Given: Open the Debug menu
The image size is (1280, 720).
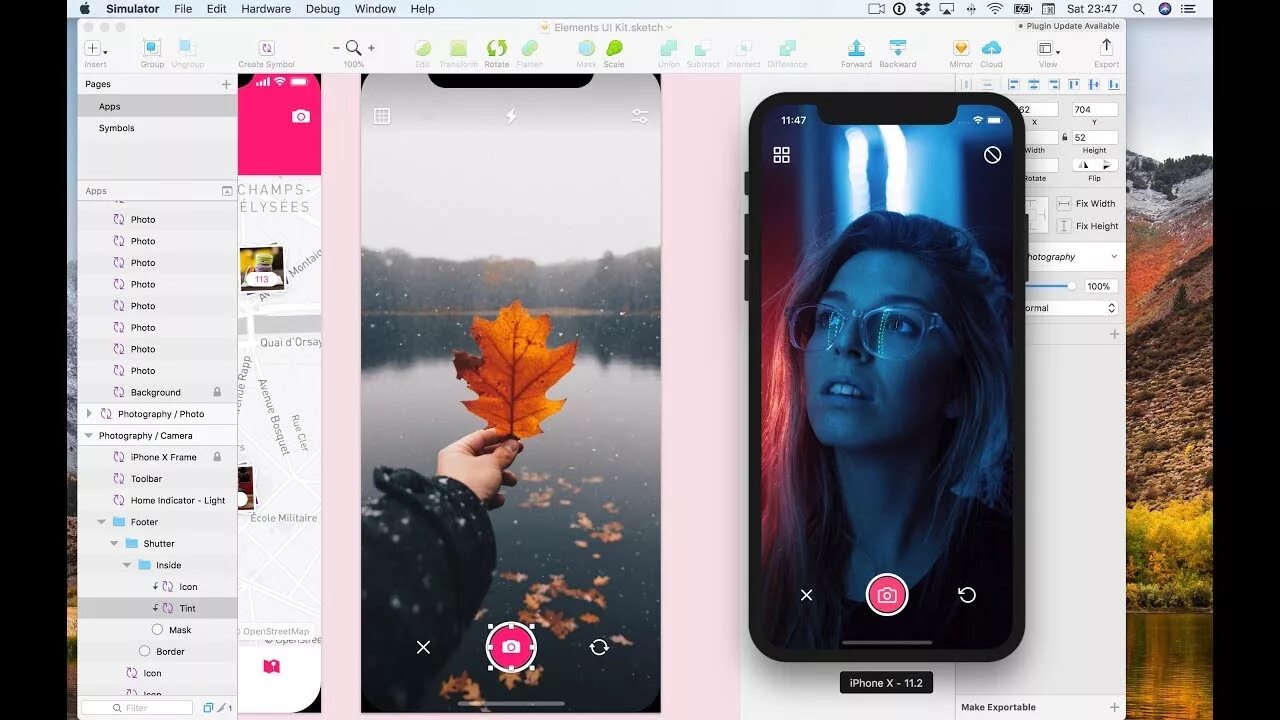Looking at the screenshot, I should coord(323,9).
